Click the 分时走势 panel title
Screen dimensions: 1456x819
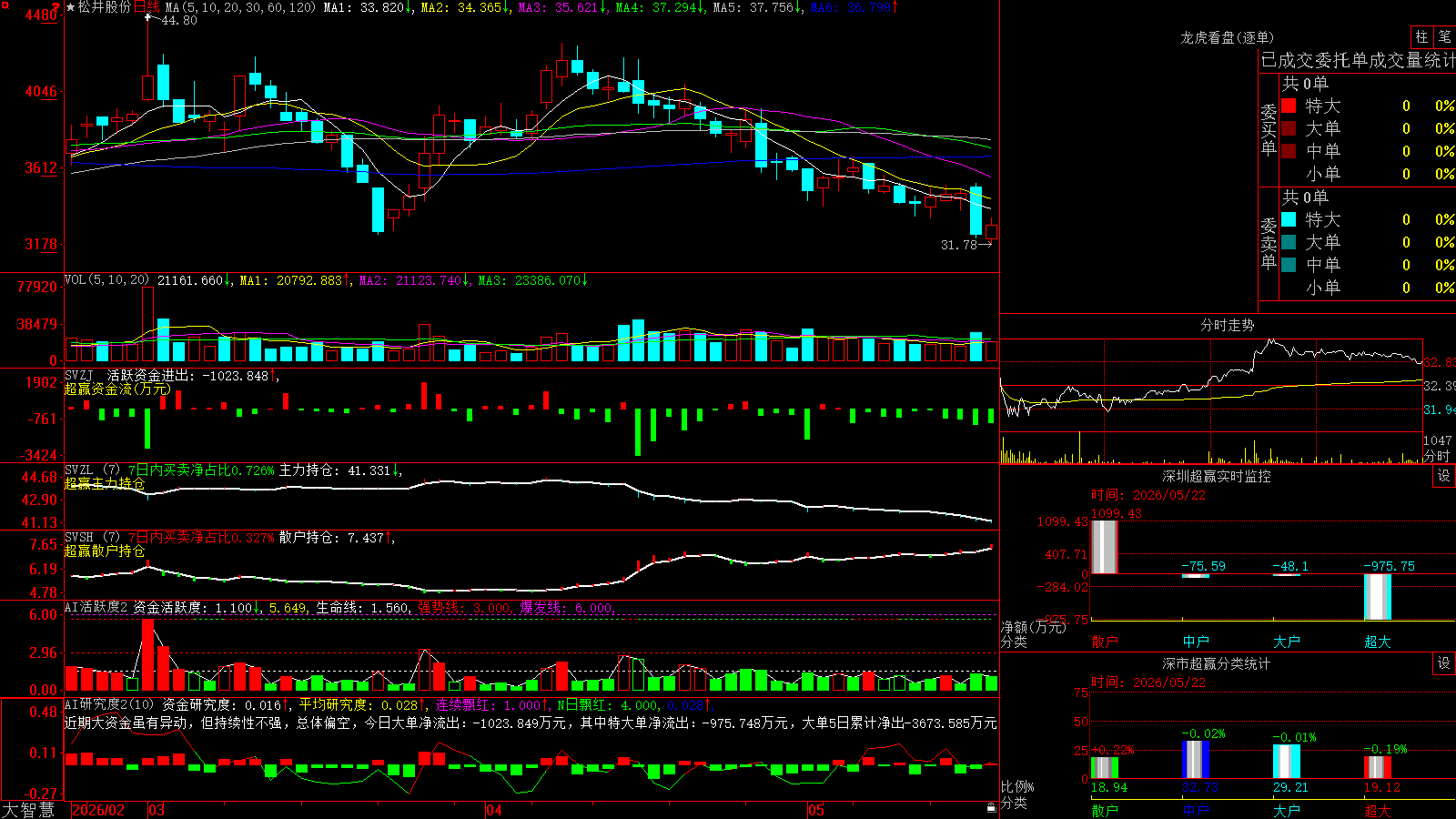pos(1227,325)
